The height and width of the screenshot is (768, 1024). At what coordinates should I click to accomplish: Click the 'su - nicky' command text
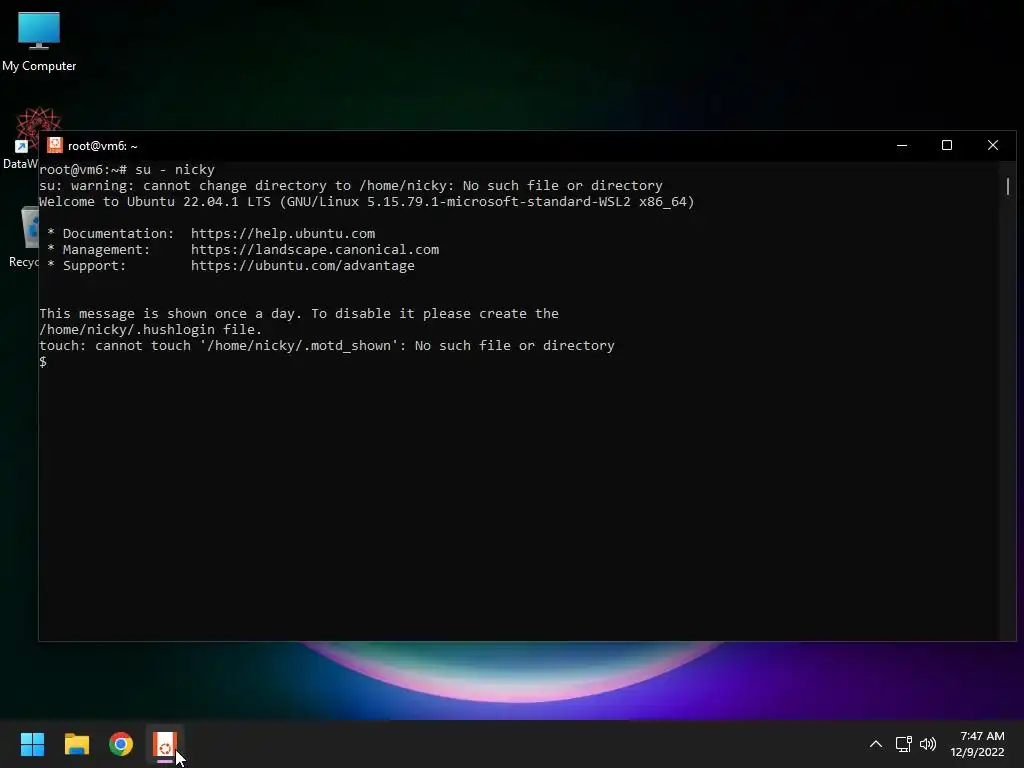[174, 169]
